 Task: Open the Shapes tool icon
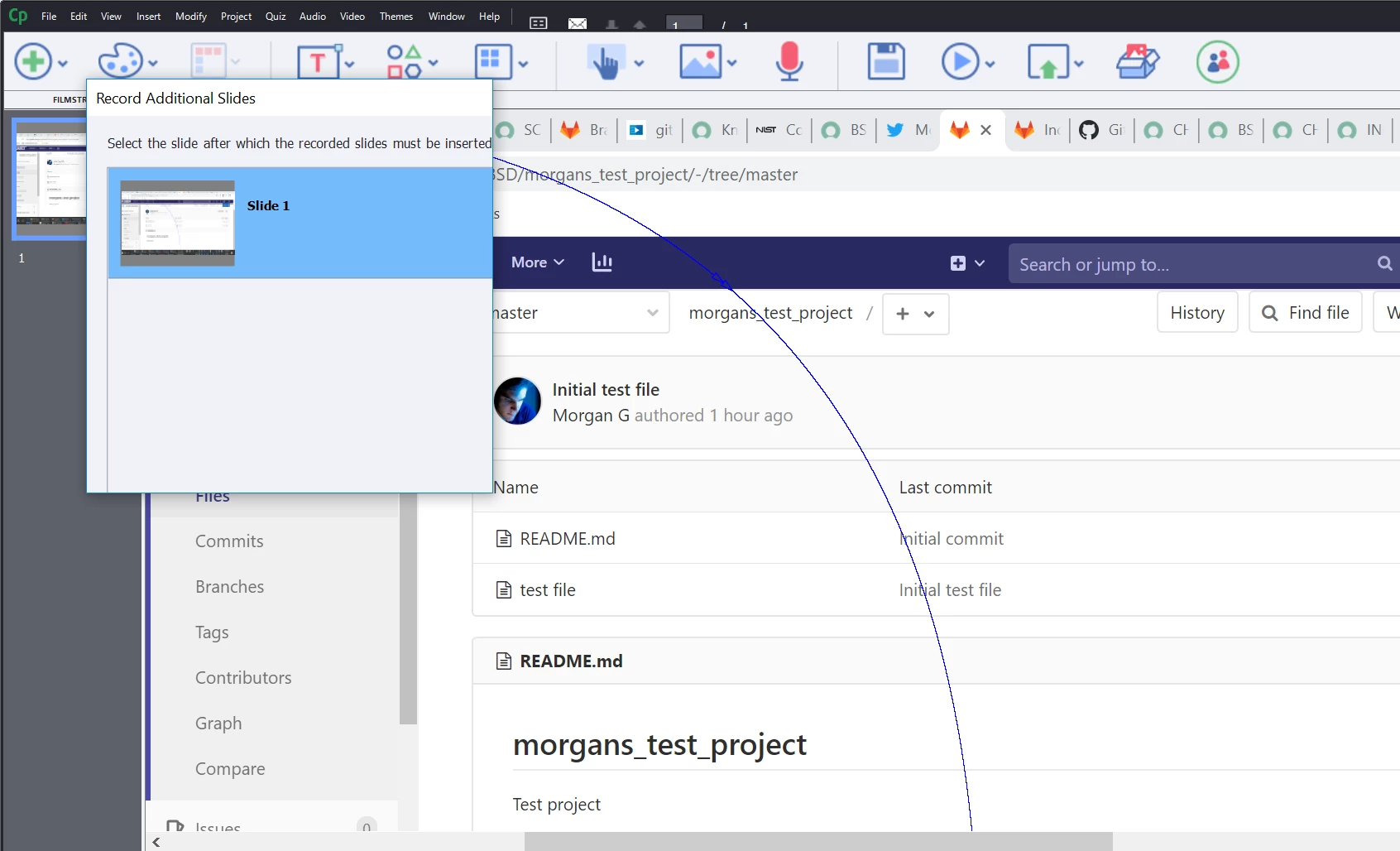[x=404, y=62]
